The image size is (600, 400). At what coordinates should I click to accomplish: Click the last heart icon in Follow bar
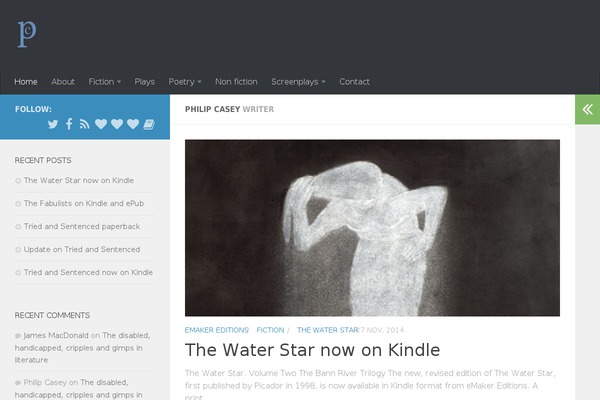133,124
